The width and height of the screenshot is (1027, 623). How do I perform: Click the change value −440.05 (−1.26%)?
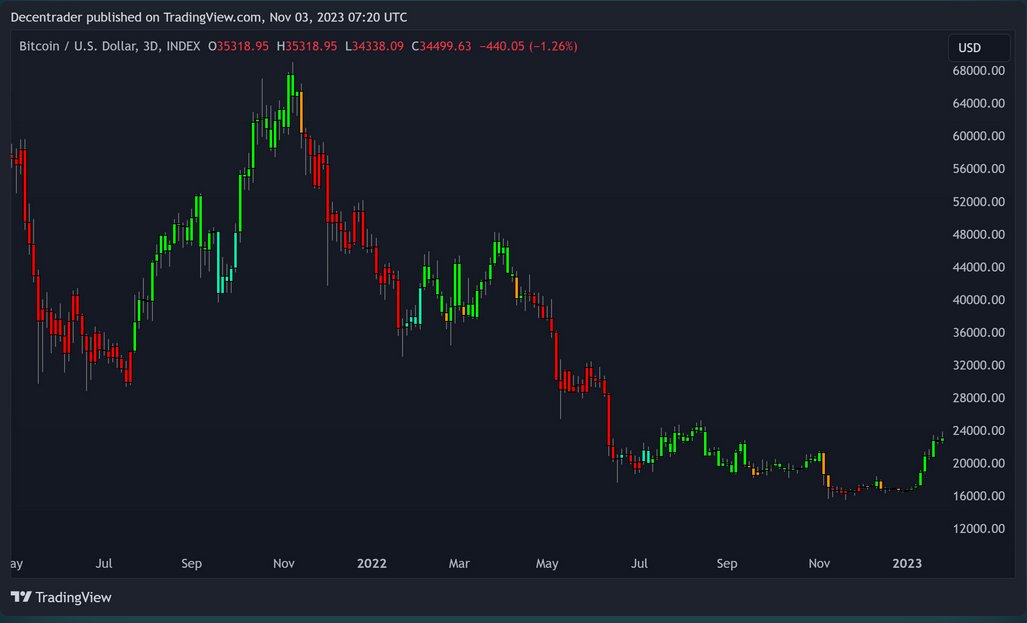pyautogui.click(x=528, y=47)
